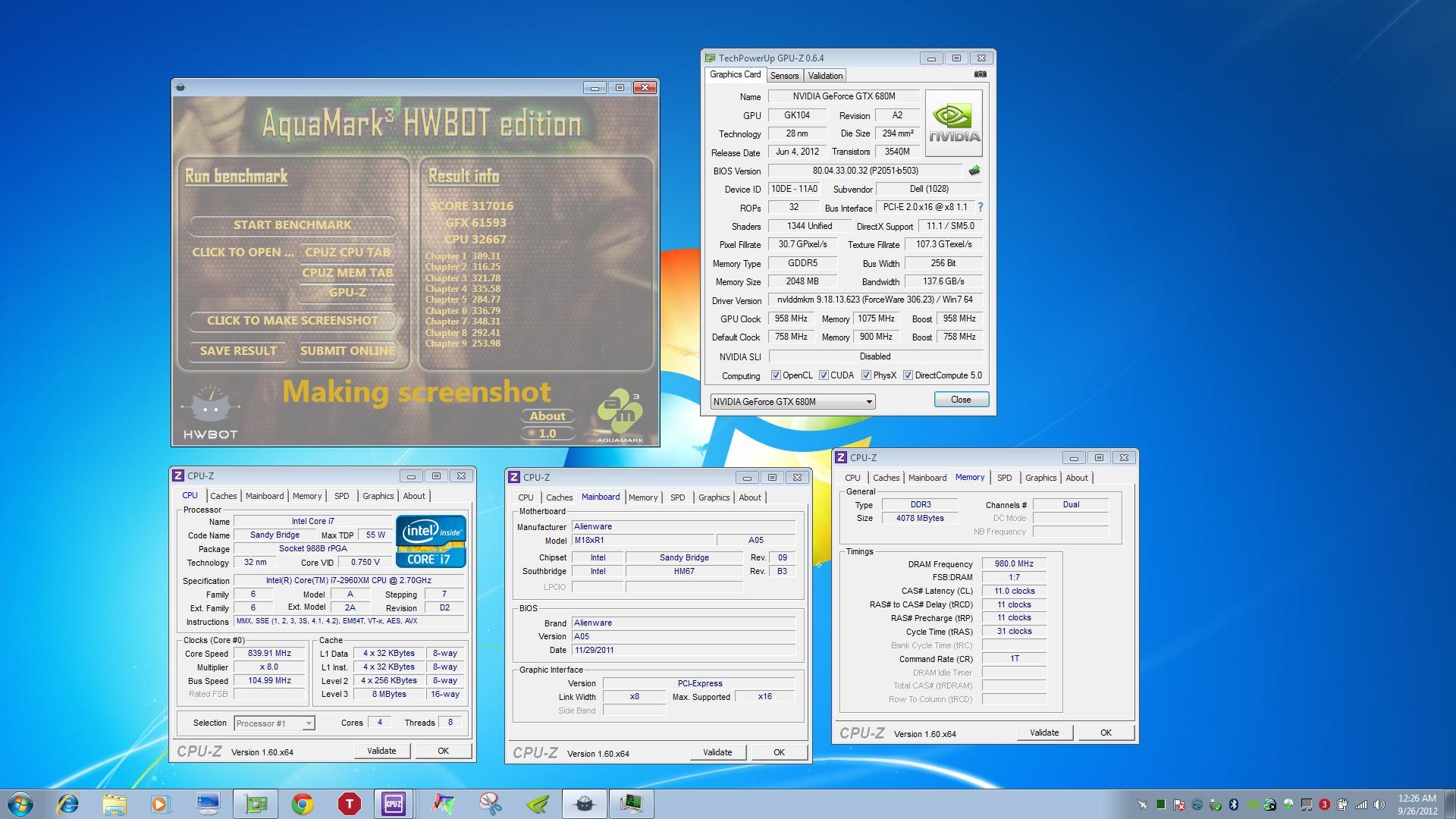Click the motherboard model M18xR1 field
Viewport: 1456px width, 819px height.
[642, 541]
